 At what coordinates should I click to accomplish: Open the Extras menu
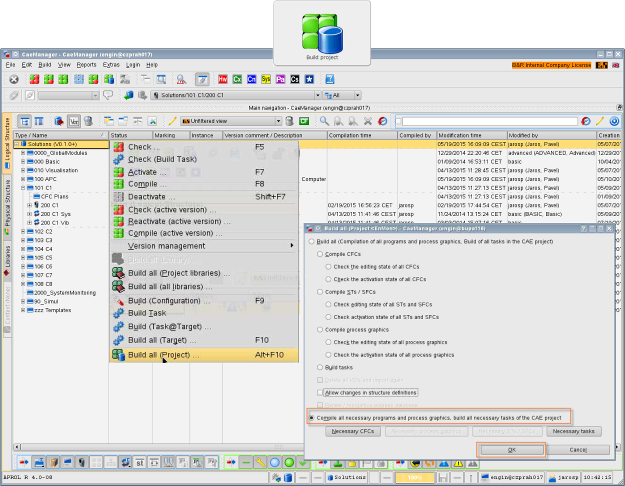point(111,65)
